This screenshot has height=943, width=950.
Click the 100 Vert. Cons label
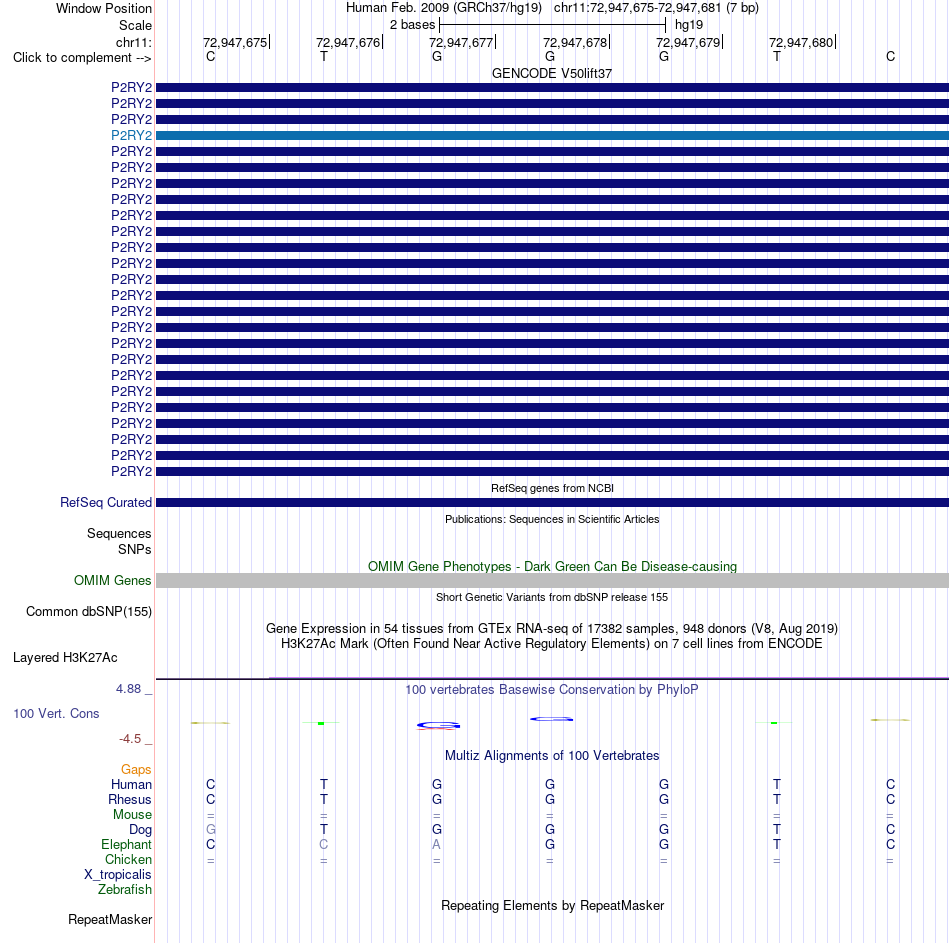pyautogui.click(x=56, y=713)
